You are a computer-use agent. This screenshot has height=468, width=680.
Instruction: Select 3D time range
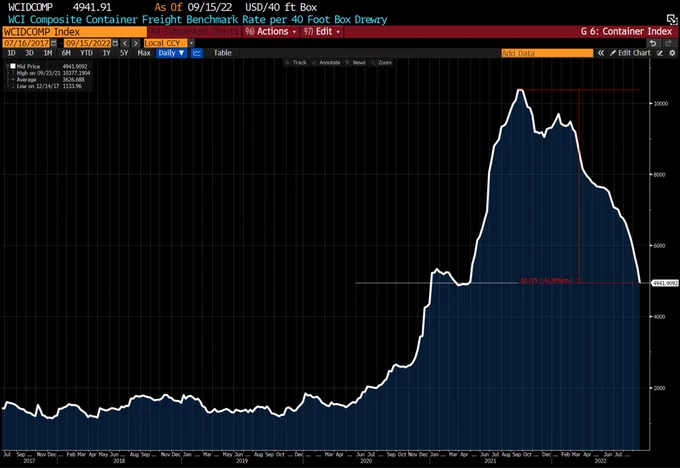coord(29,53)
